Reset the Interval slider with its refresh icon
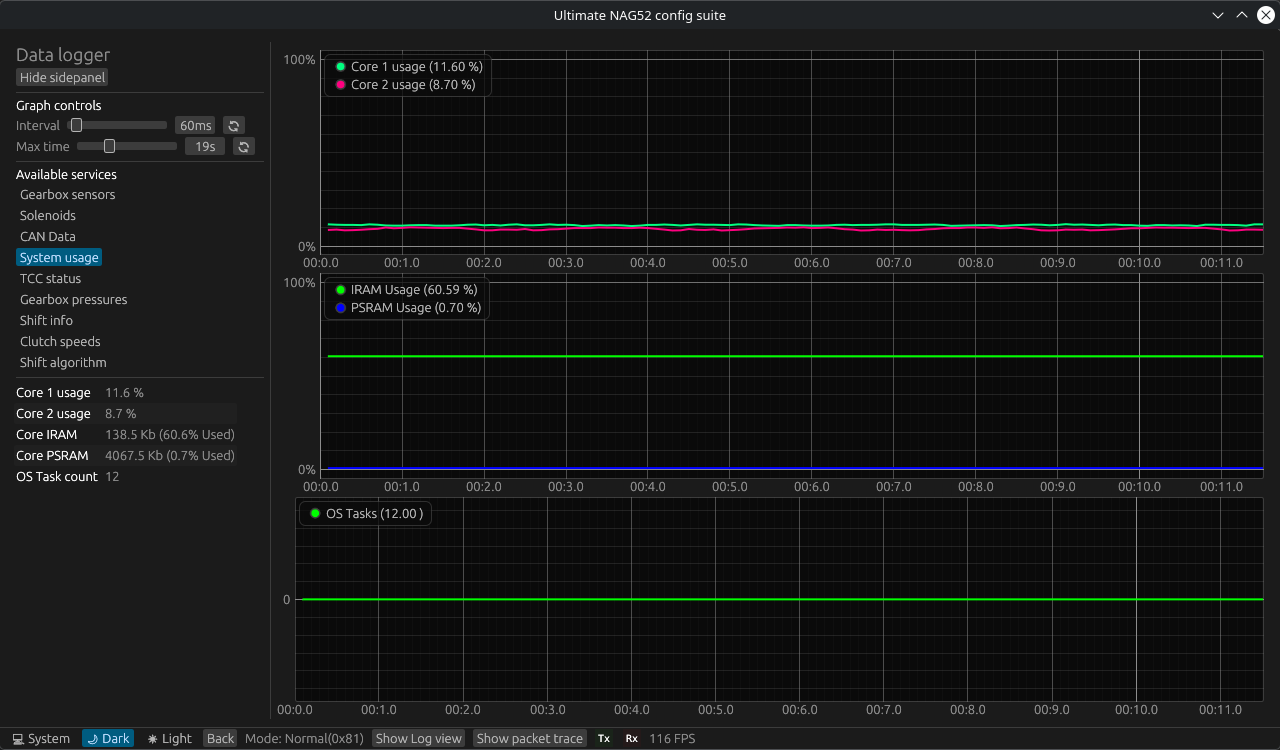Viewport: 1280px width, 750px height. [234, 126]
